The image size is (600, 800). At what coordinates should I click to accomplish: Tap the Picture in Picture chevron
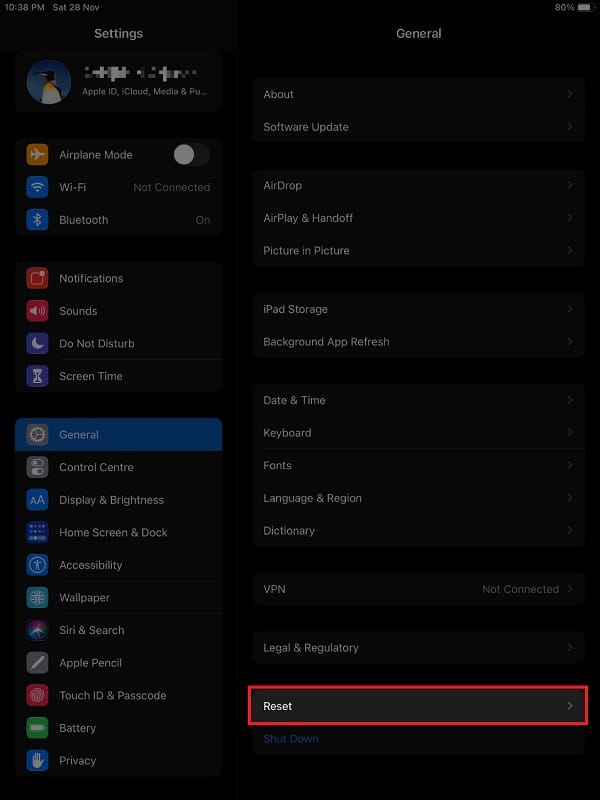pyautogui.click(x=570, y=251)
